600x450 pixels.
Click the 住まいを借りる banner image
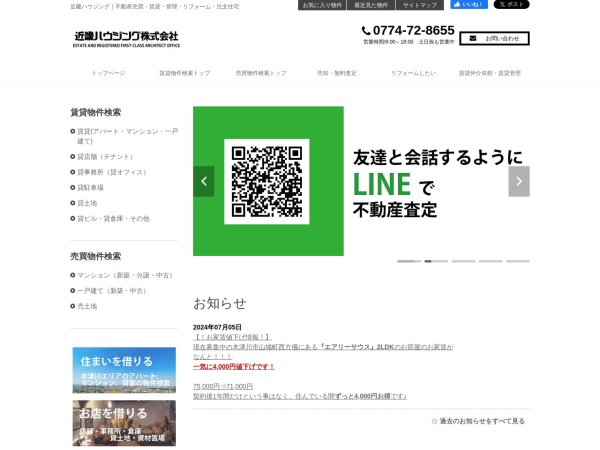pos(124,370)
